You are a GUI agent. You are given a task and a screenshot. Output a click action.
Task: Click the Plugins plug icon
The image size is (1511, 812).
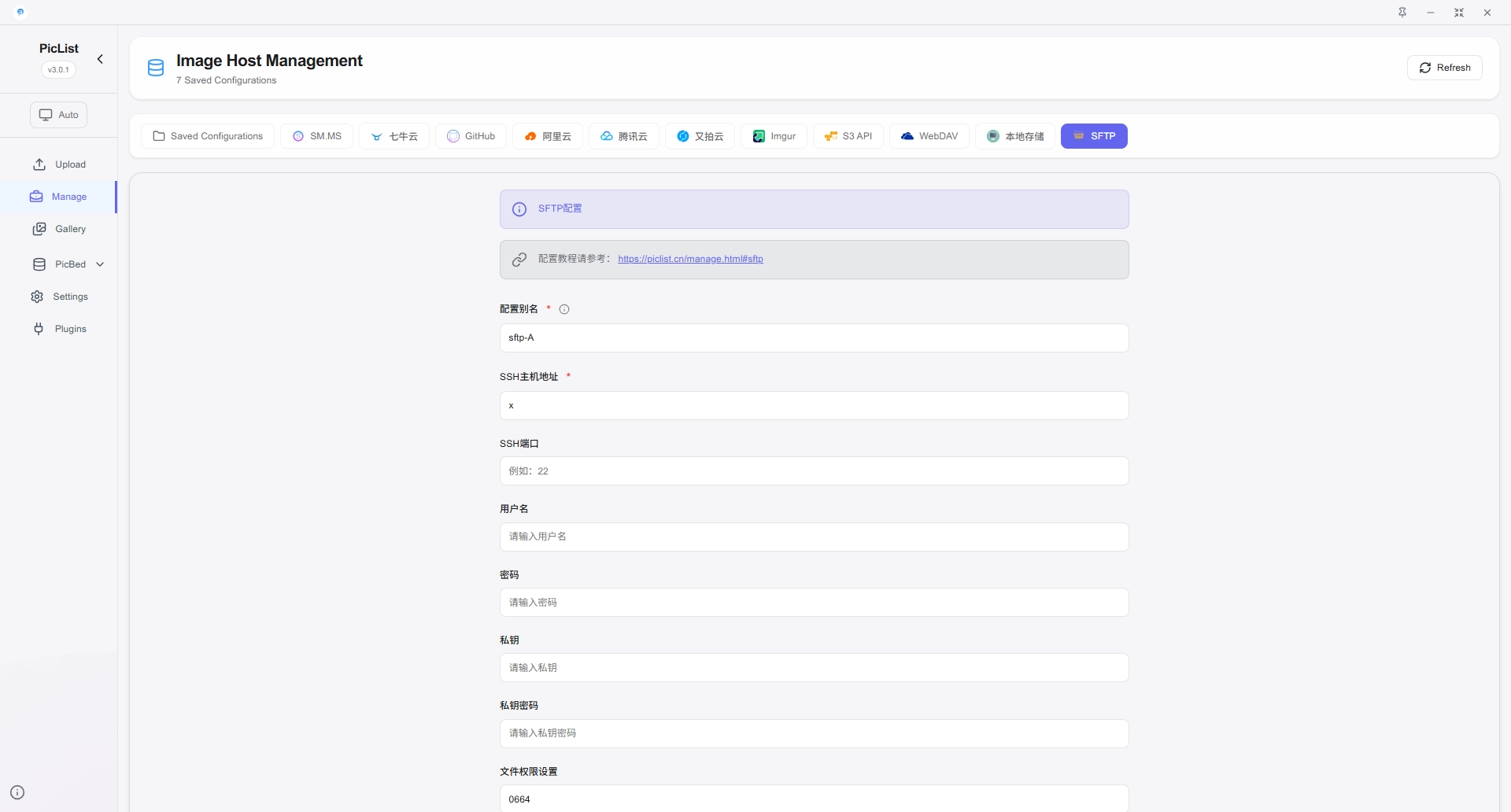pyautogui.click(x=39, y=329)
